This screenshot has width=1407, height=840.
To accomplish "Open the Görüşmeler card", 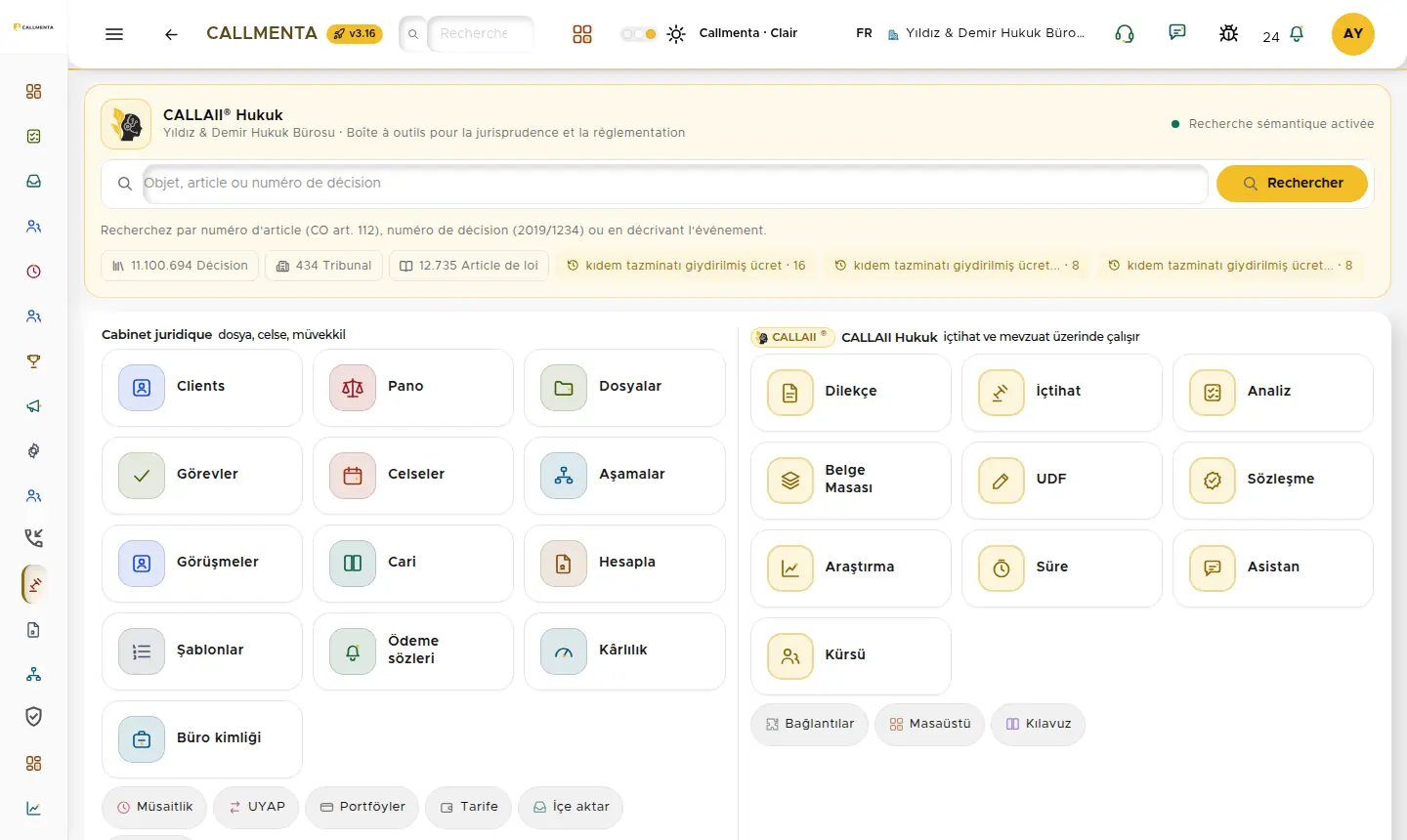I will coord(202,564).
